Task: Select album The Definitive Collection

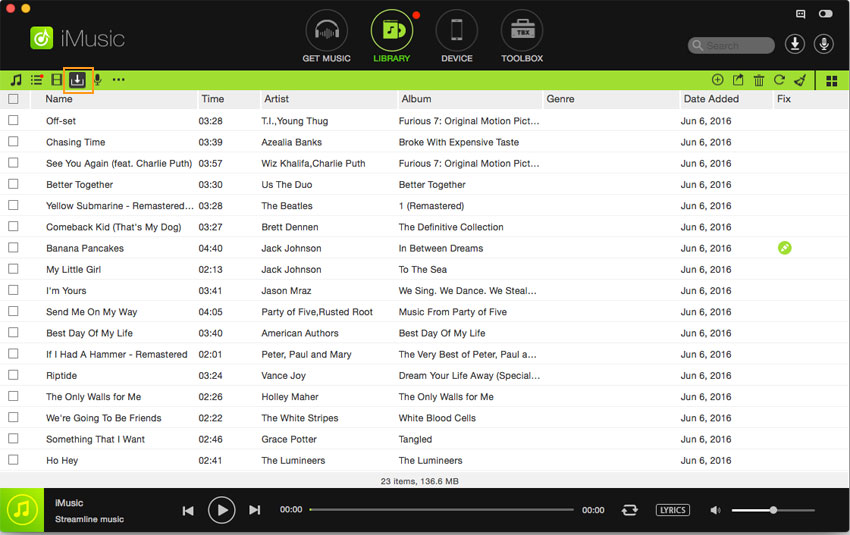Action: [451, 227]
